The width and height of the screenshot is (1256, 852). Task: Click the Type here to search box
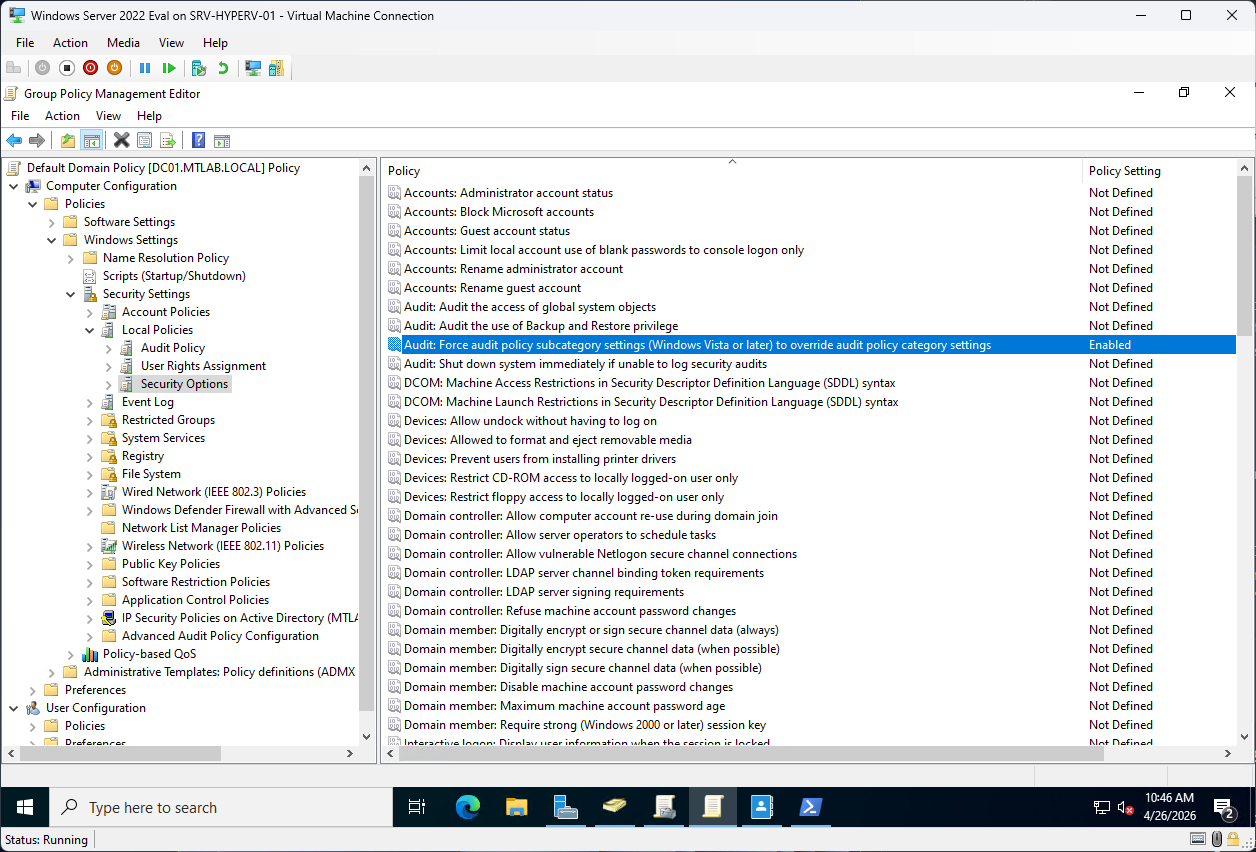(x=219, y=807)
